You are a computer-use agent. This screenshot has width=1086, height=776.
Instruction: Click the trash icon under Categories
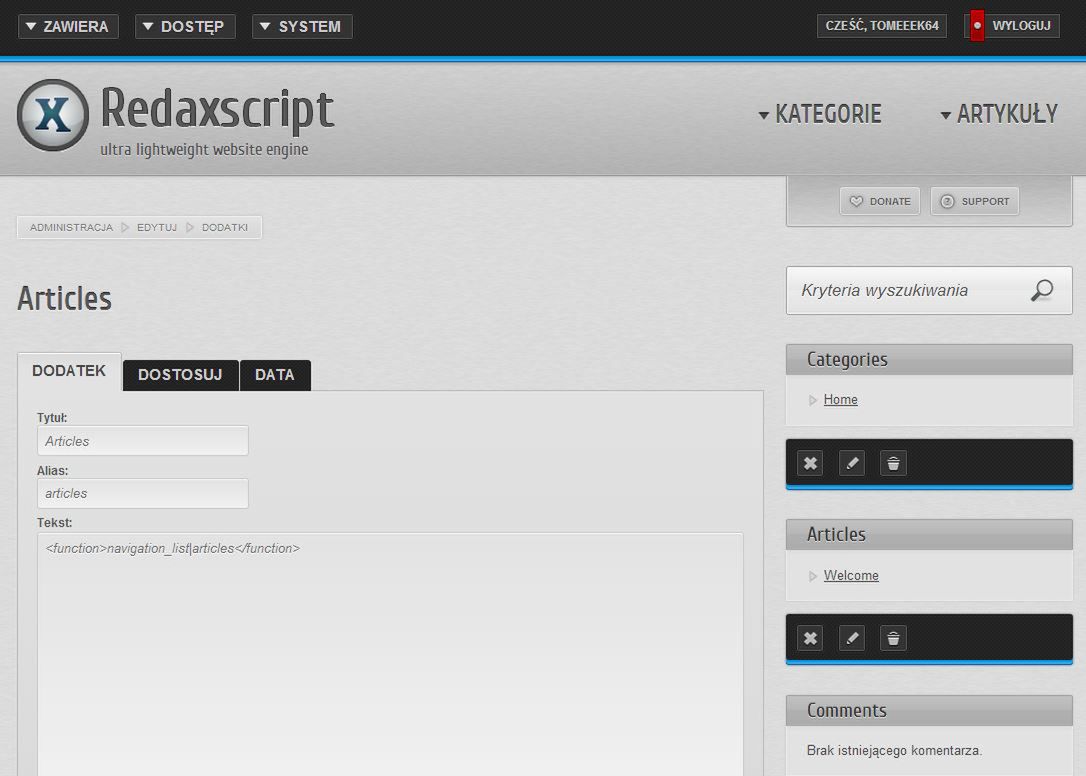click(893, 463)
